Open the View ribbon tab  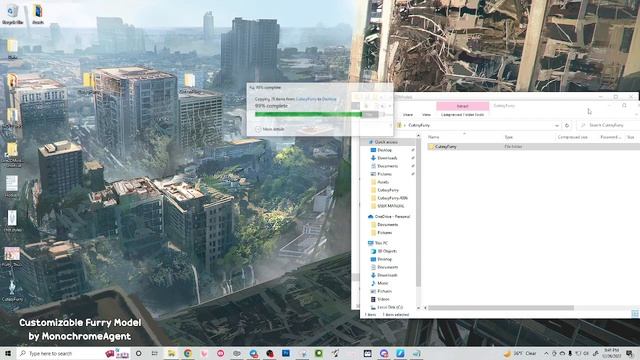pos(426,115)
